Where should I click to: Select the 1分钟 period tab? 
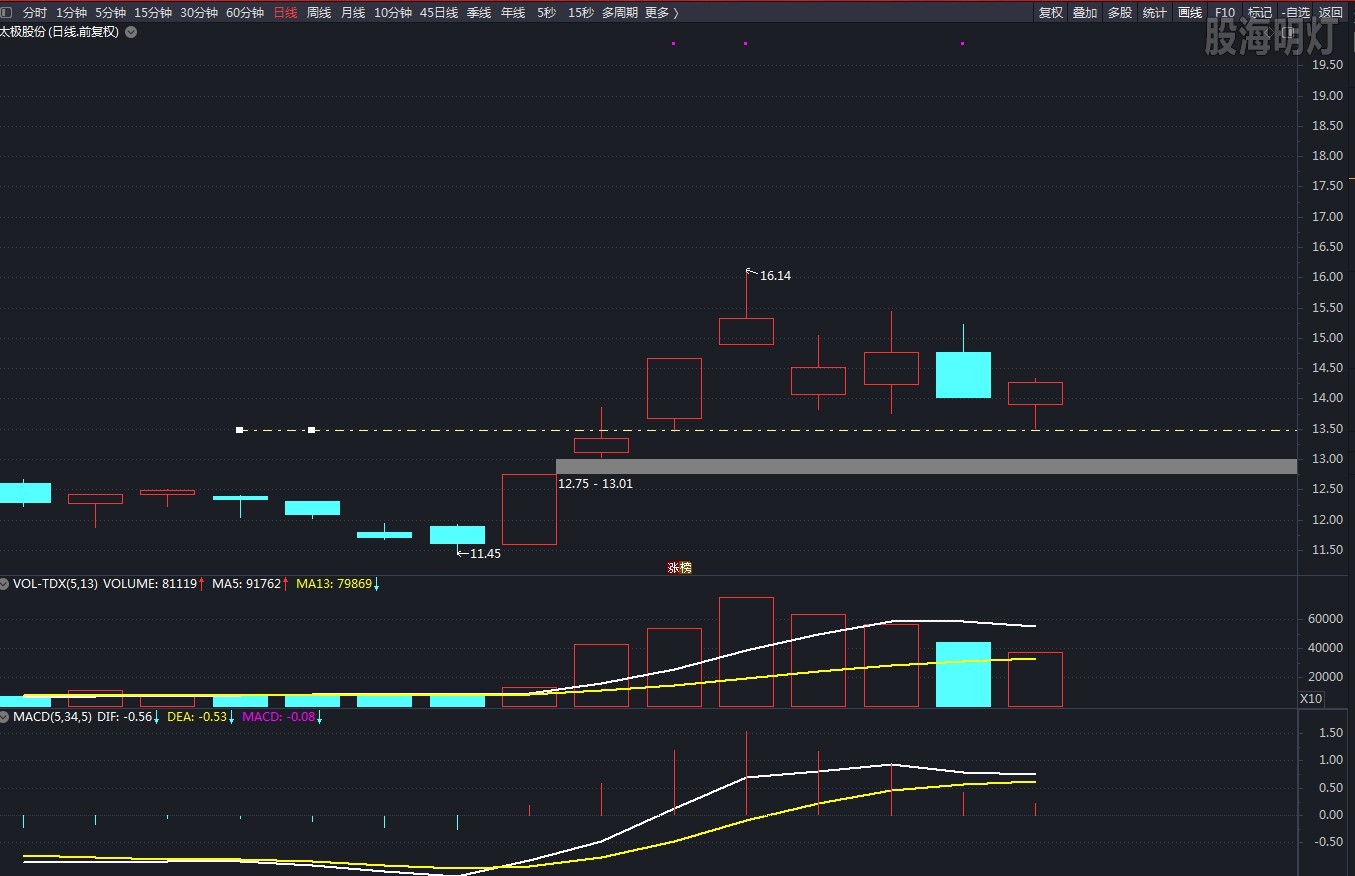click(x=71, y=13)
